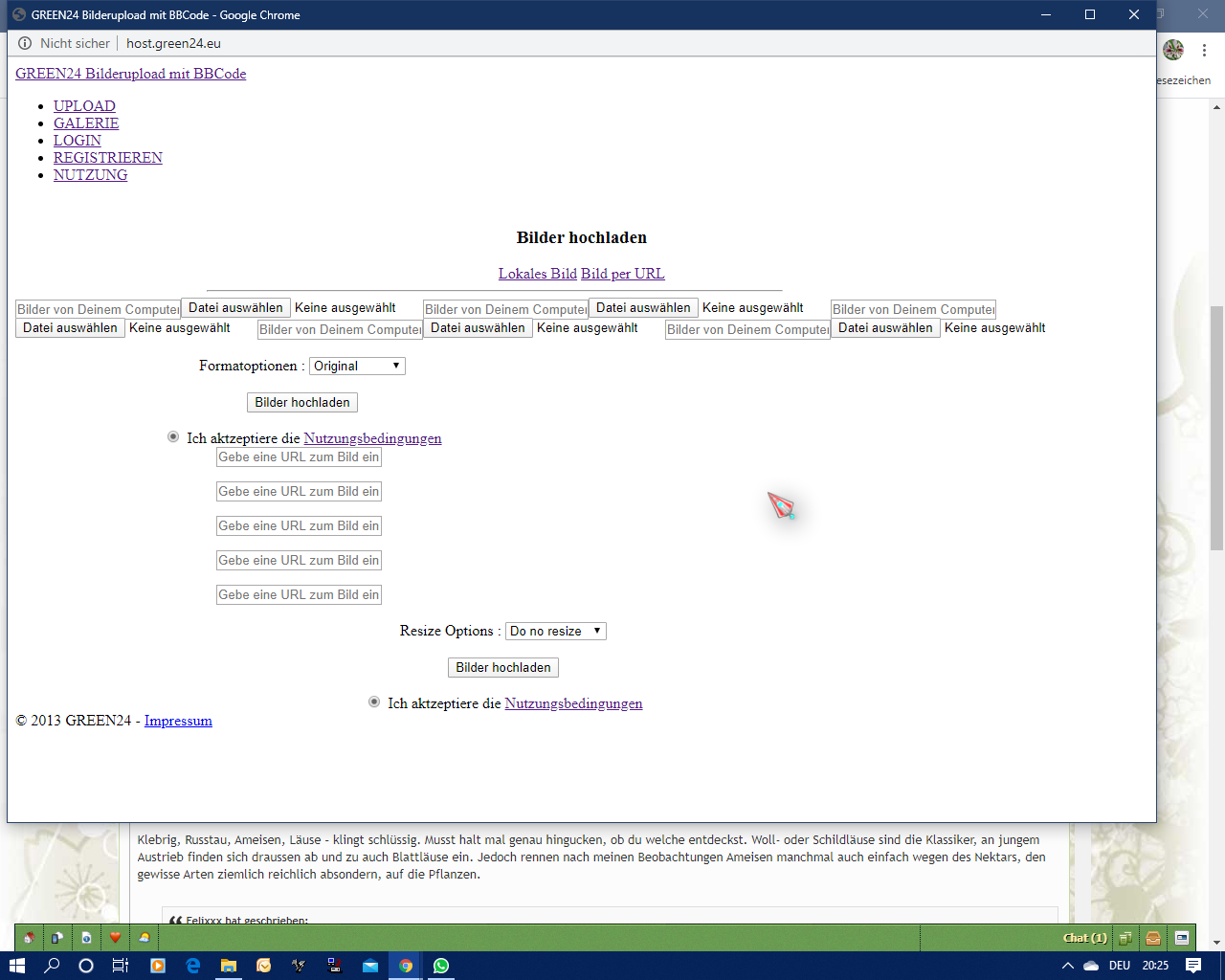Click the weather sun-cloud icon
1225x980 pixels.
(x=145, y=938)
